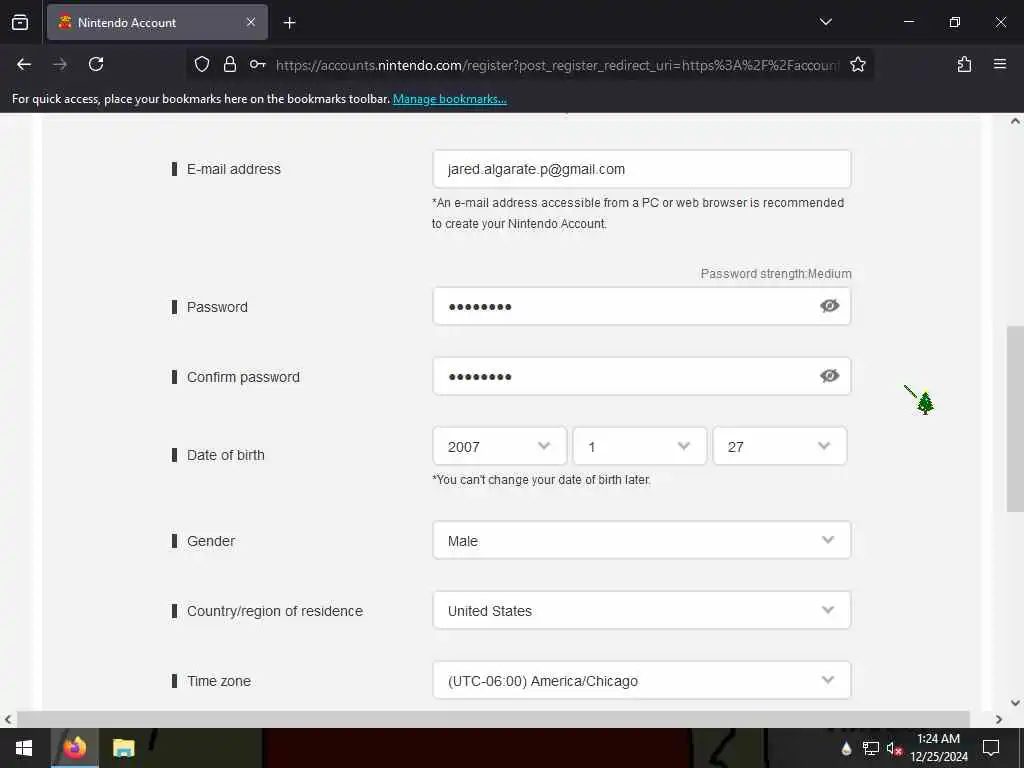Viewport: 1024px width, 768px height.
Task: Go forward one page
Action: 60,64
